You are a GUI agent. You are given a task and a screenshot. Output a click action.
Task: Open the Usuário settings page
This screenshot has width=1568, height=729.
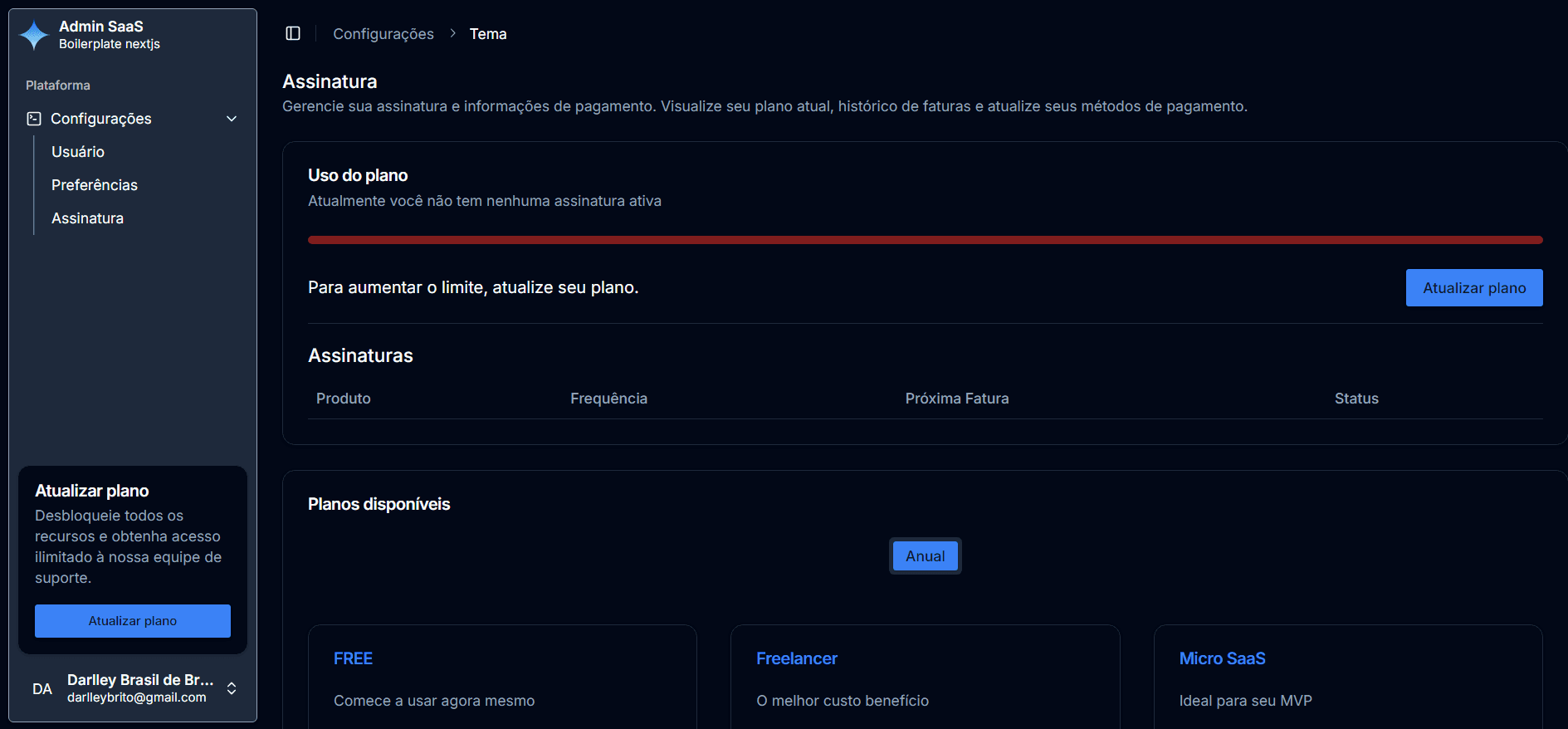tap(78, 152)
